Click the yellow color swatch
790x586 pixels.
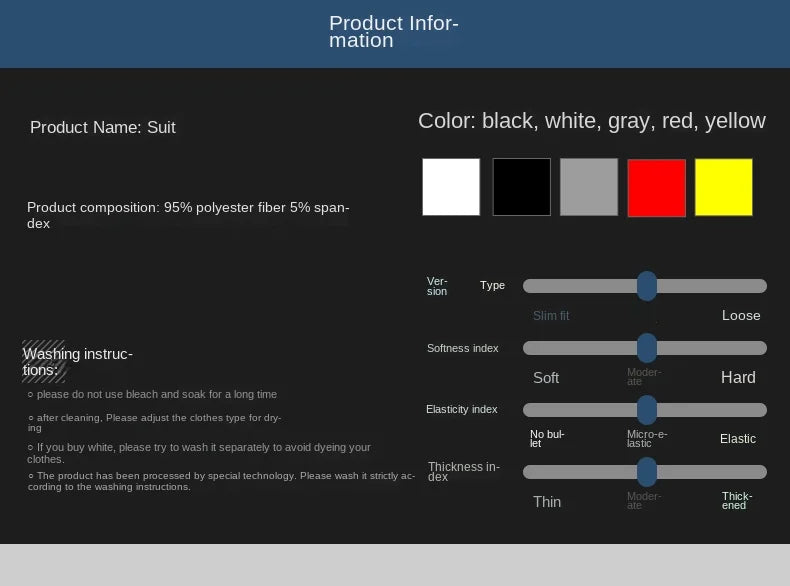click(x=724, y=187)
